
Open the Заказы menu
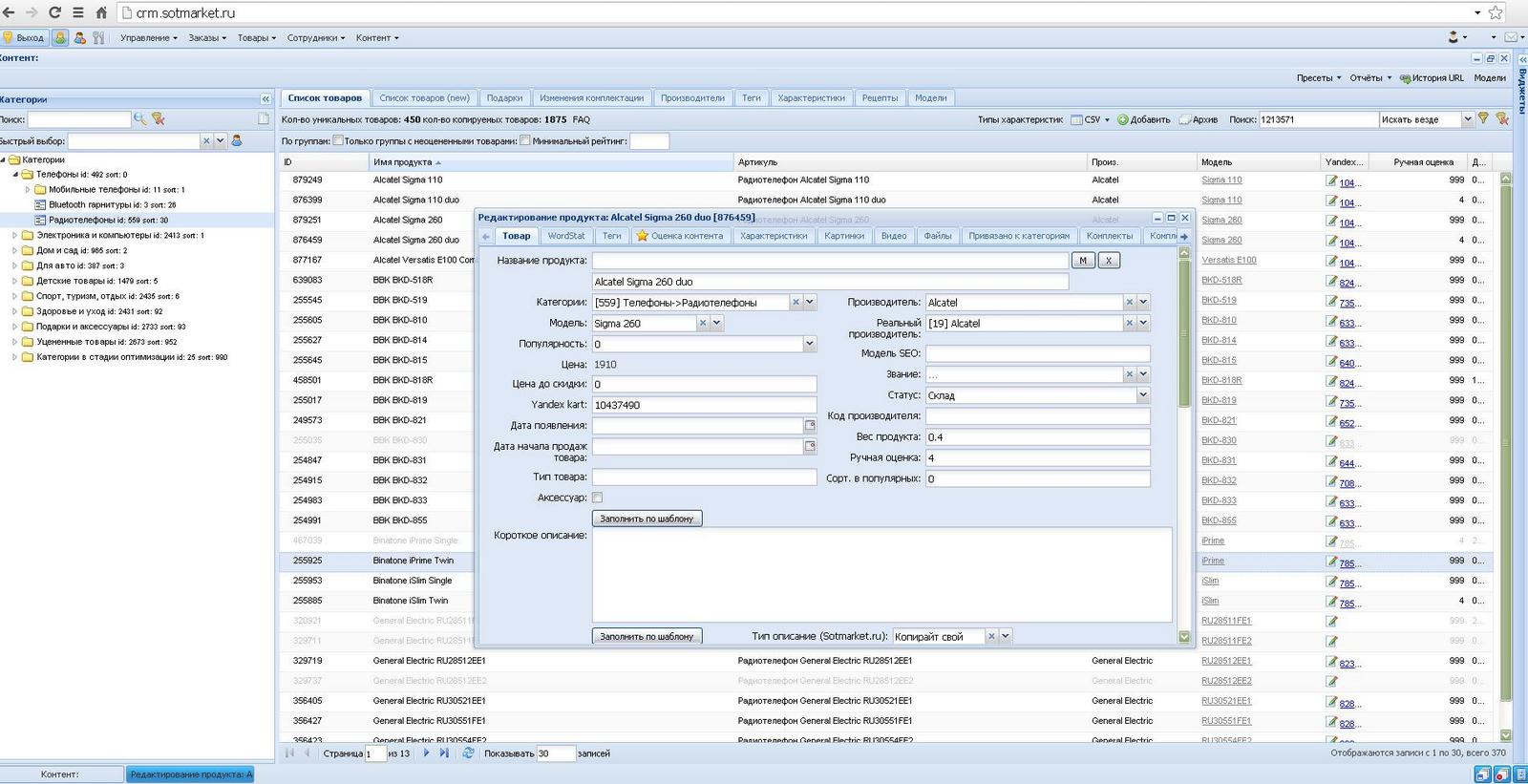click(x=206, y=38)
